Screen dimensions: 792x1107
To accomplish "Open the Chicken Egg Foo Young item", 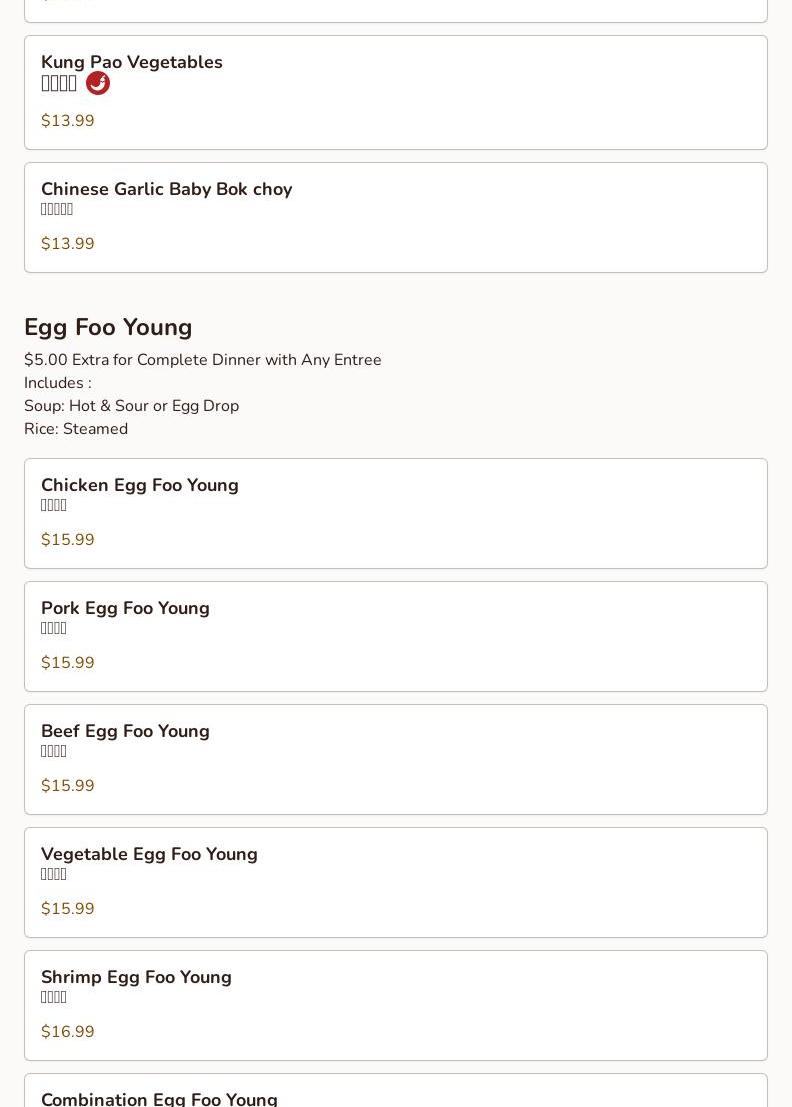I will (140, 485).
